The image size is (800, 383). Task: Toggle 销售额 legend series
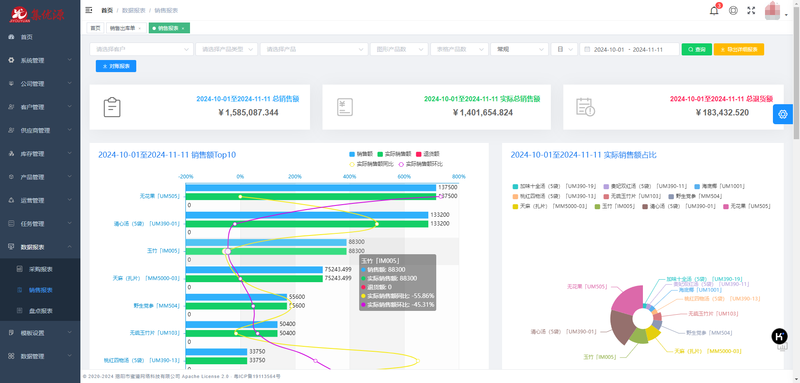361,154
